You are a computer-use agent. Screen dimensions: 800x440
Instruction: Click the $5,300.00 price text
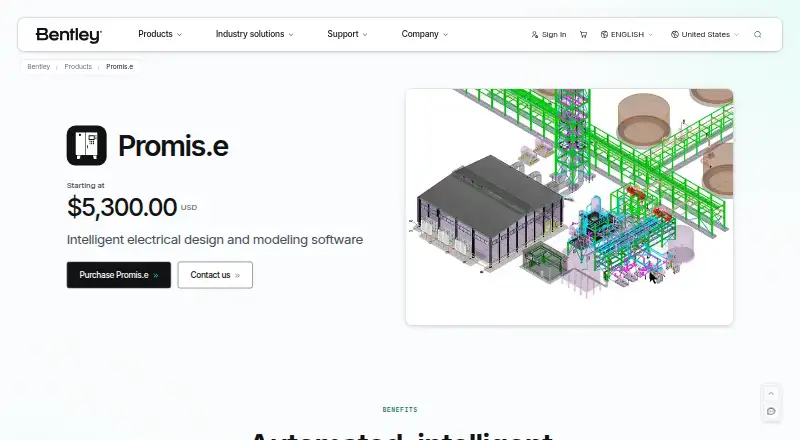[122, 207]
